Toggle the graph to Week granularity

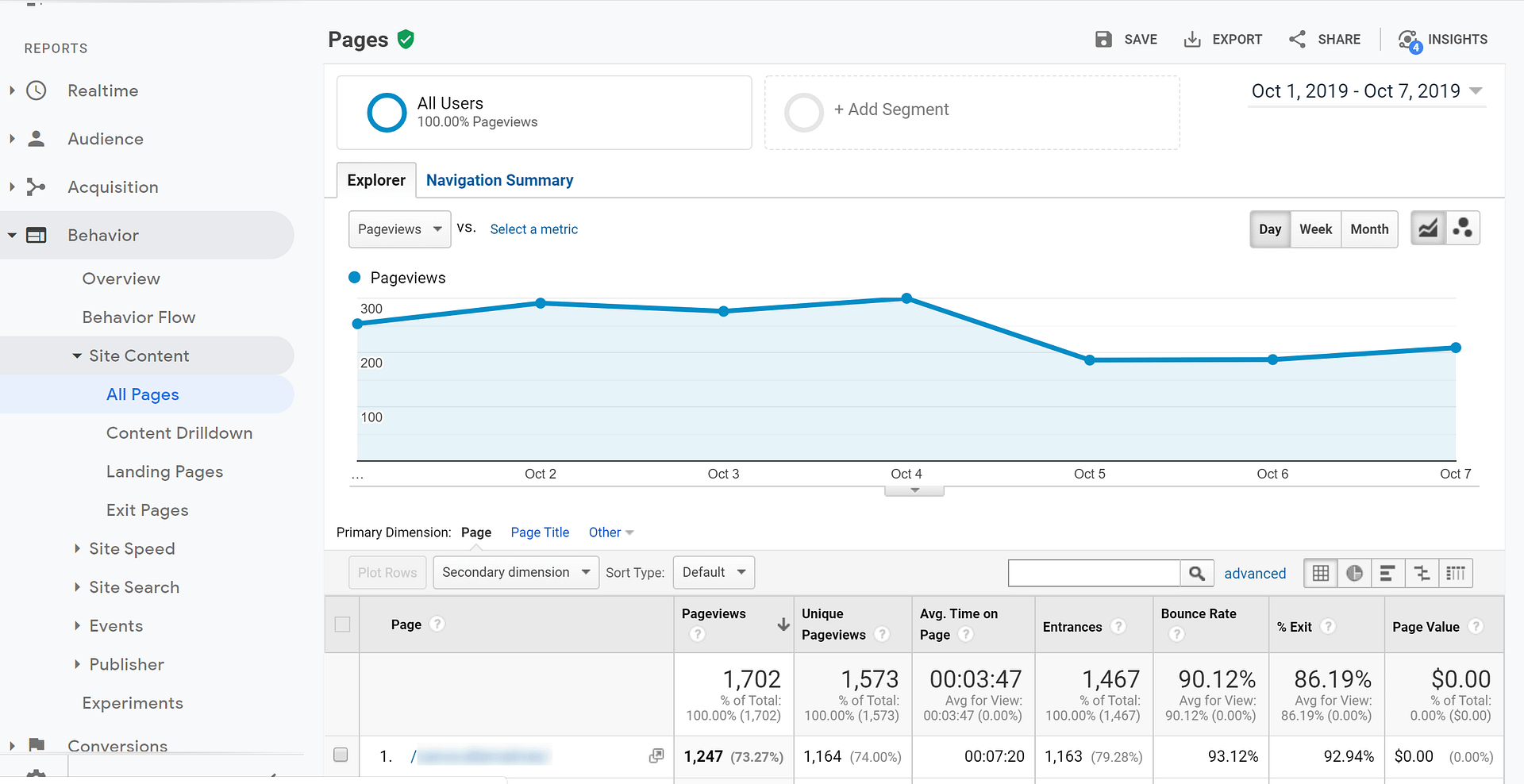pyautogui.click(x=1315, y=229)
